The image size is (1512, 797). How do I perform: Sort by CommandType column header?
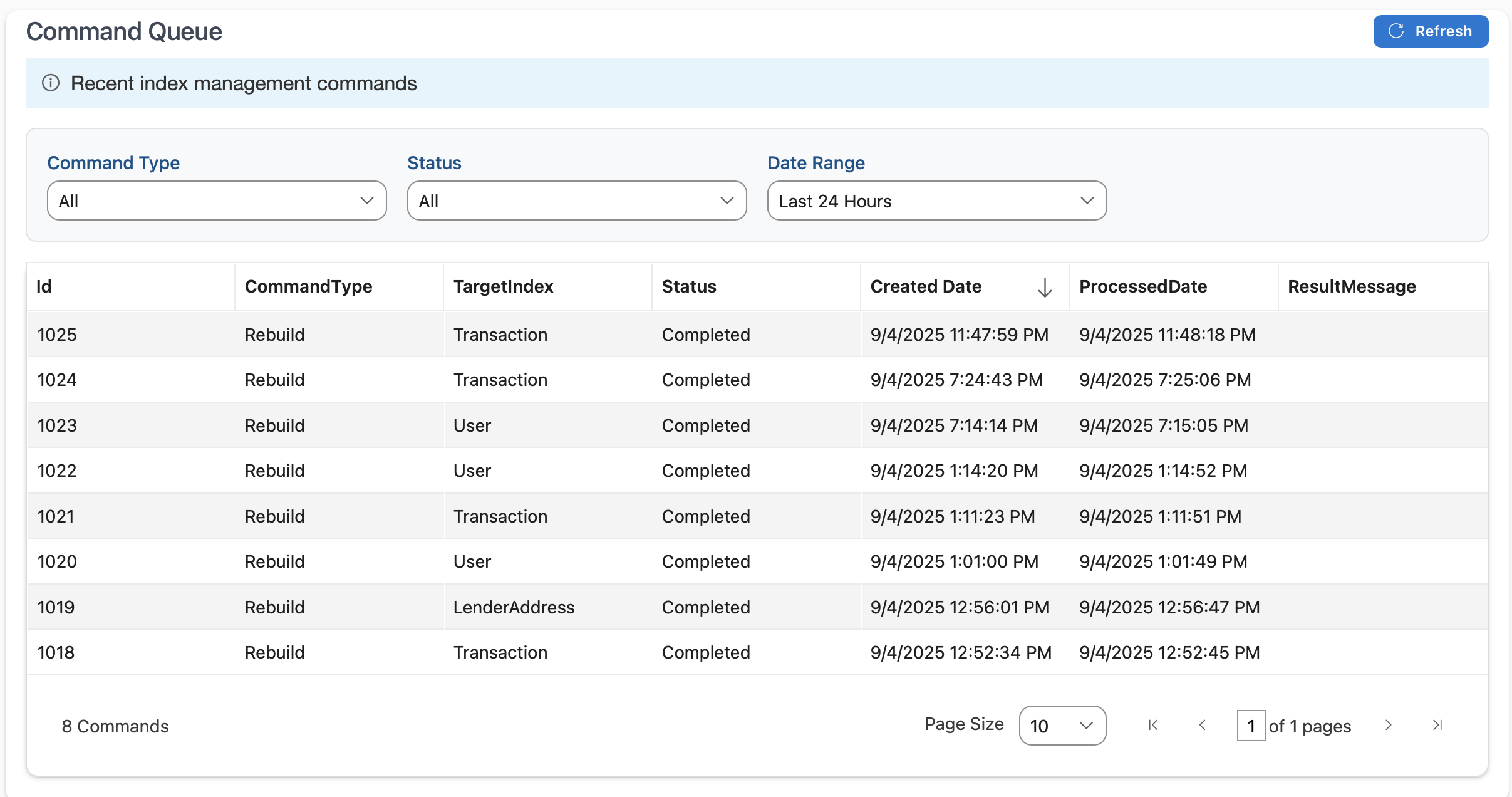(x=308, y=286)
